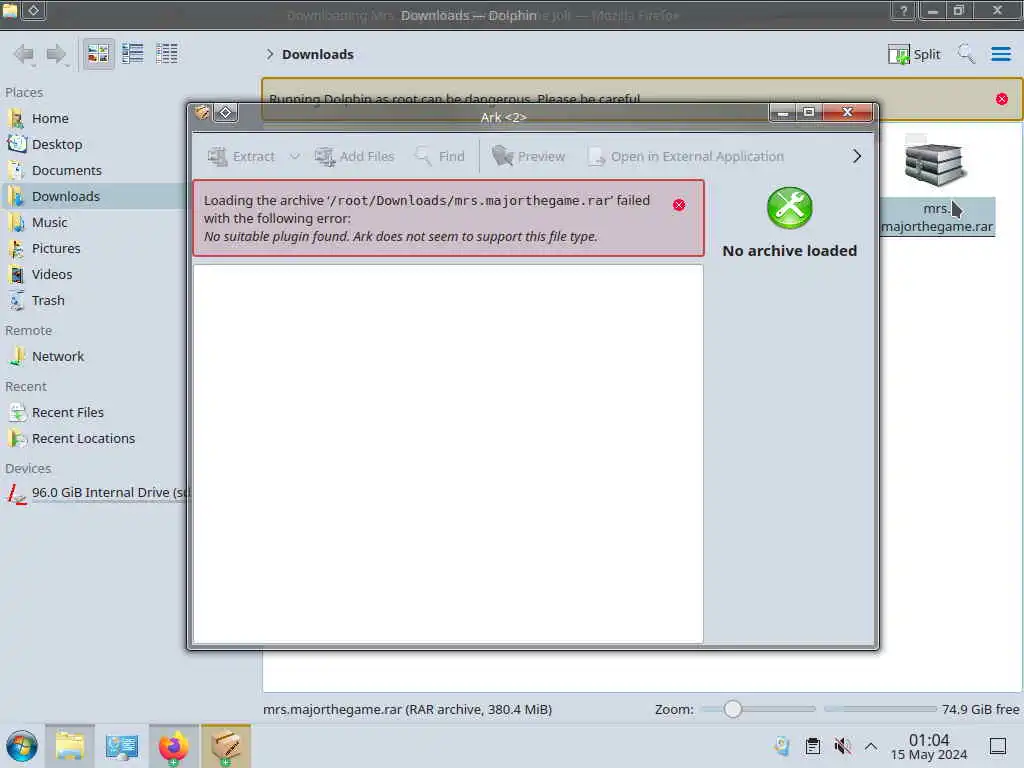This screenshot has width=1024, height=768.
Task: Open Dolphin search magnifier
Action: coord(966,54)
